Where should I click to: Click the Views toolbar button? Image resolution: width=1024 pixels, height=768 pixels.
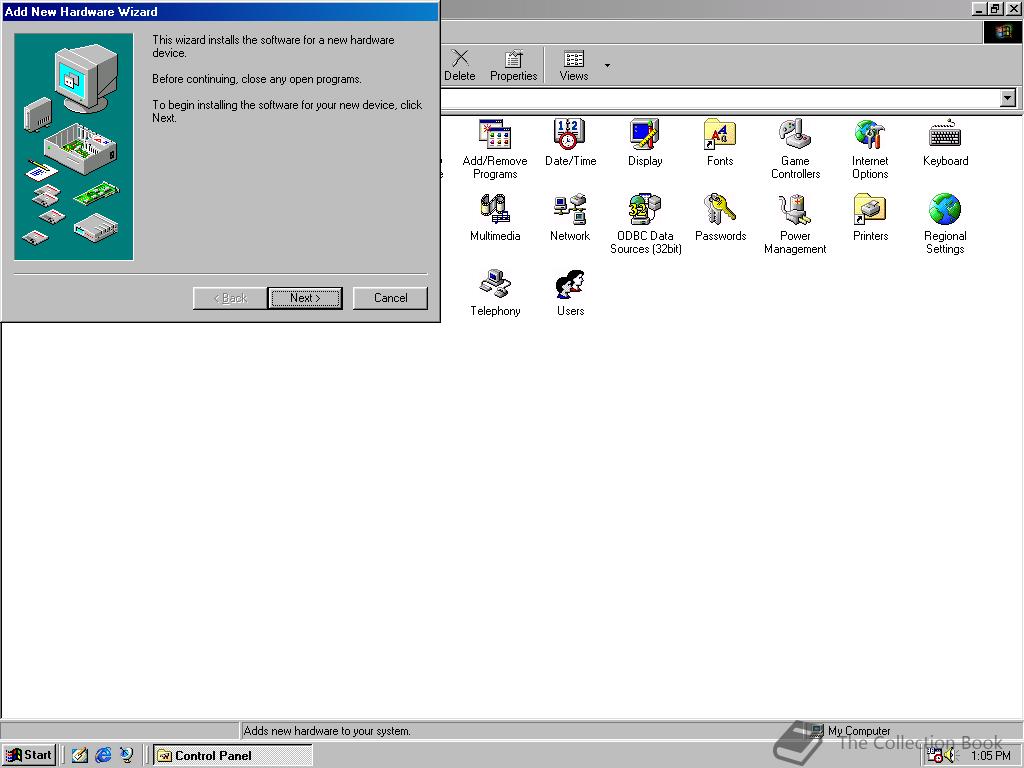click(573, 65)
